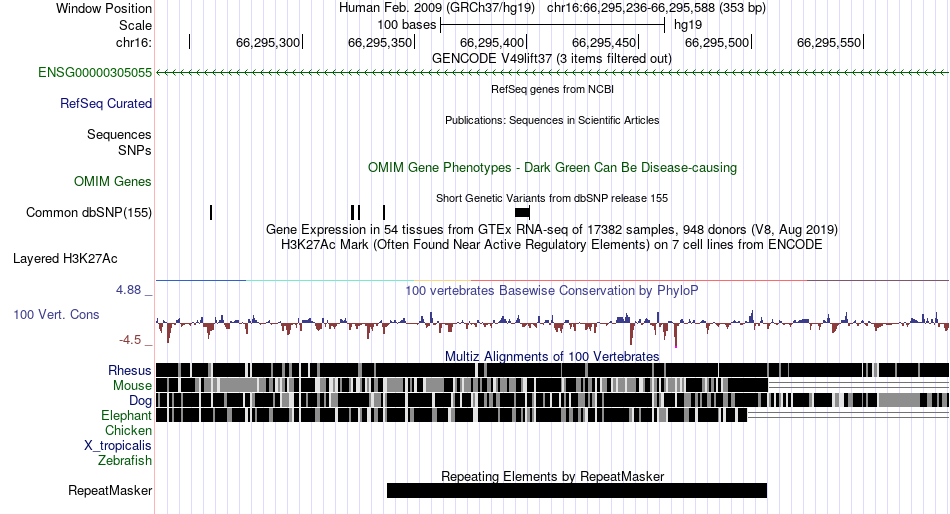Viewport: 950px width, 514px height.
Task: Click the leftmost Common dbSNP variant tick
Action: click(211, 212)
